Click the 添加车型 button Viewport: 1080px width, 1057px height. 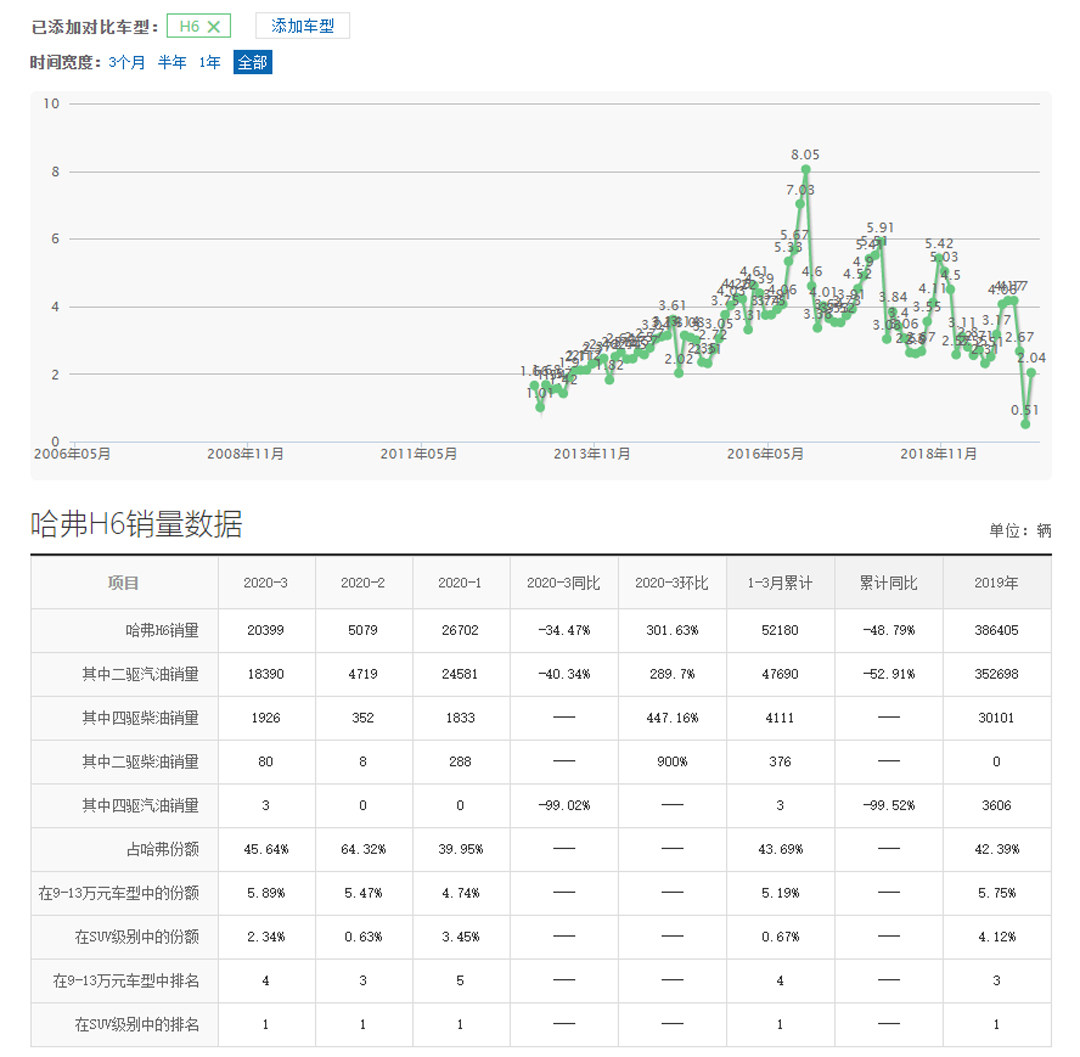click(x=302, y=26)
